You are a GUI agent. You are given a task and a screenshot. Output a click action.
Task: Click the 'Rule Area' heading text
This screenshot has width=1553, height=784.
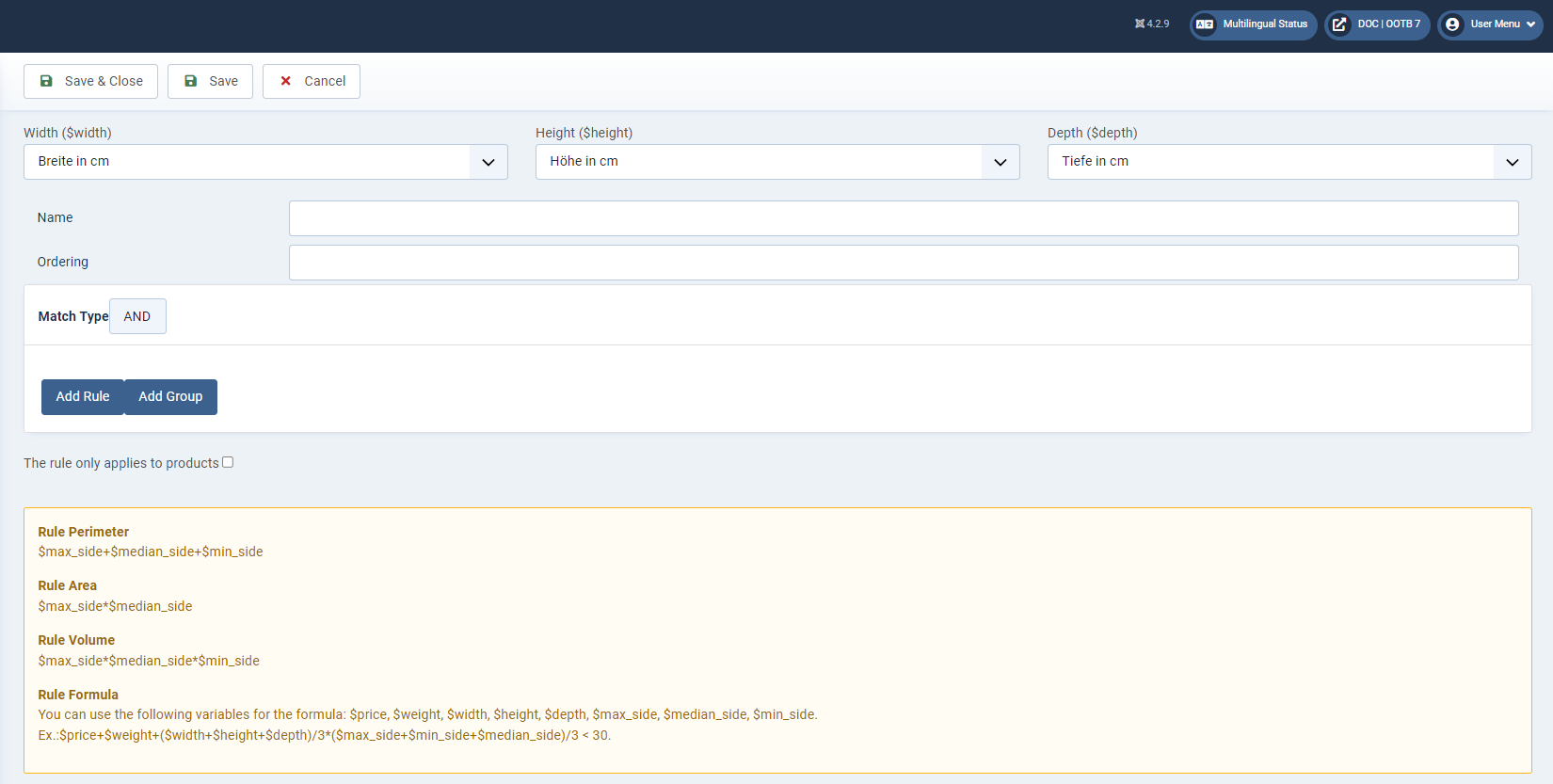click(x=68, y=585)
